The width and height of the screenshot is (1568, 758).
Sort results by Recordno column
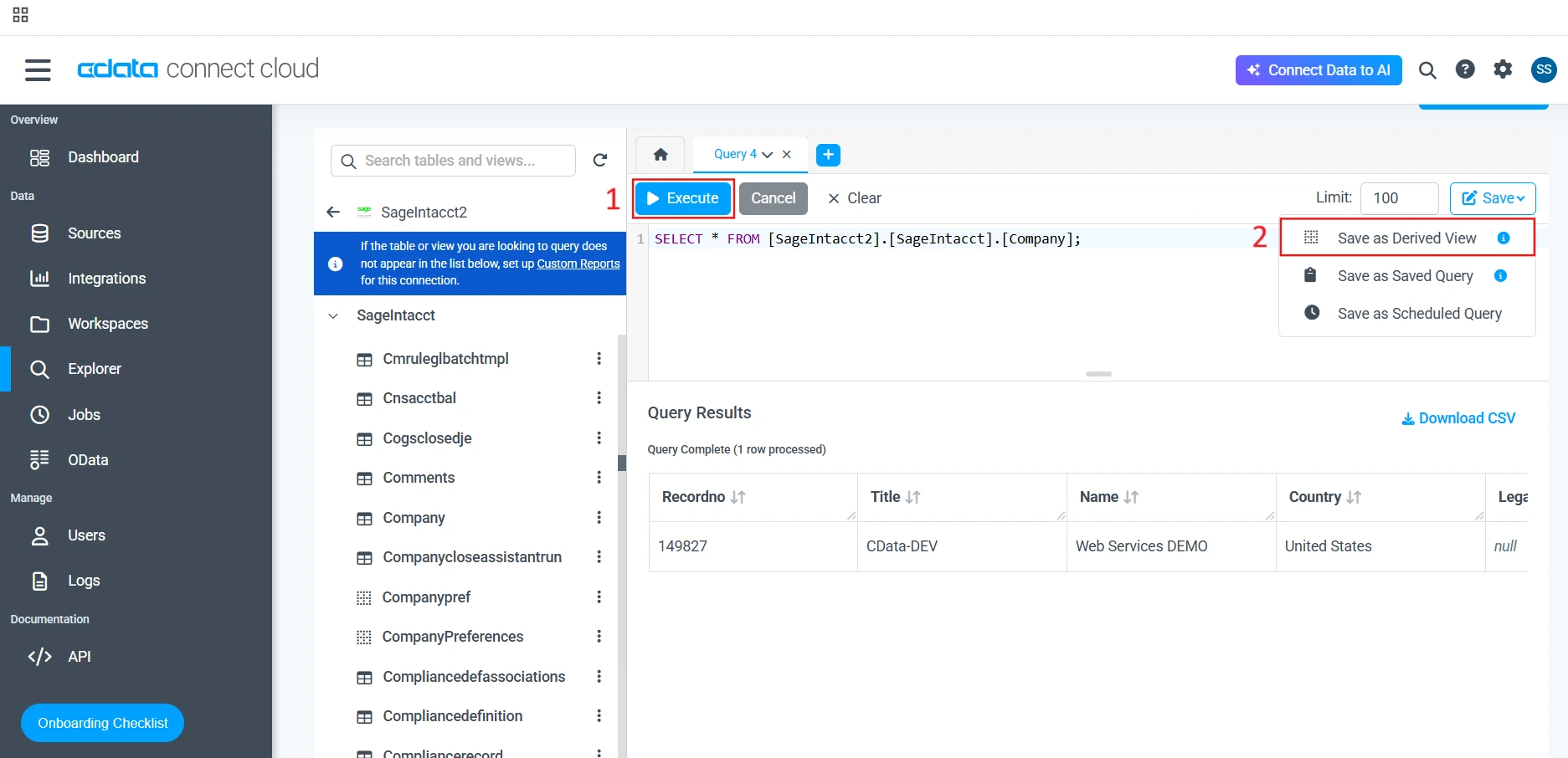(x=738, y=497)
